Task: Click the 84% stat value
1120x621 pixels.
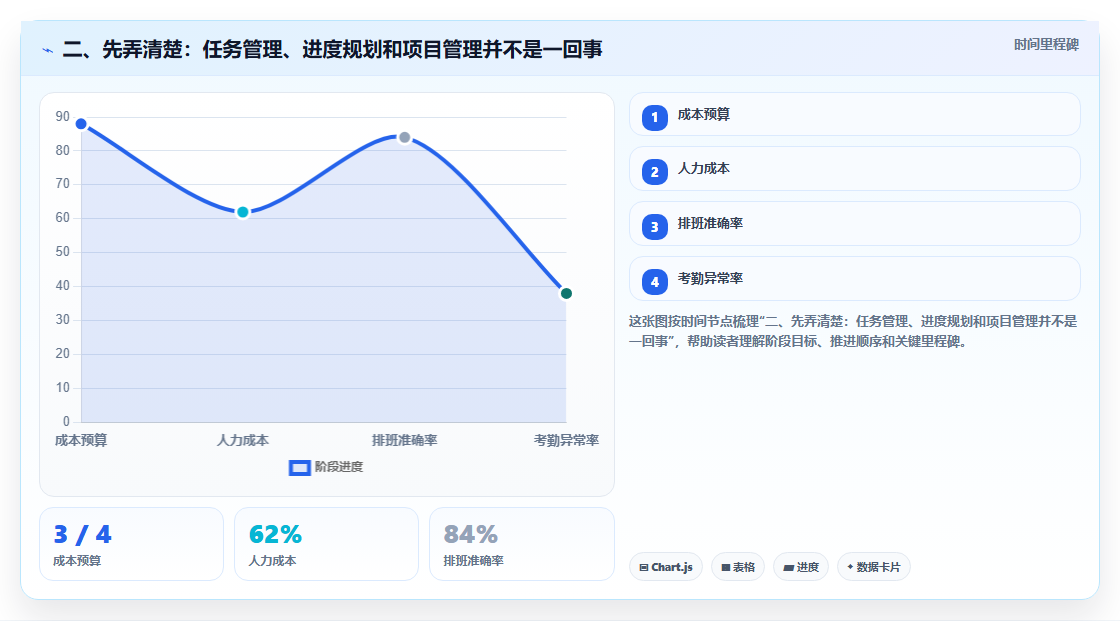Action: tap(471, 534)
